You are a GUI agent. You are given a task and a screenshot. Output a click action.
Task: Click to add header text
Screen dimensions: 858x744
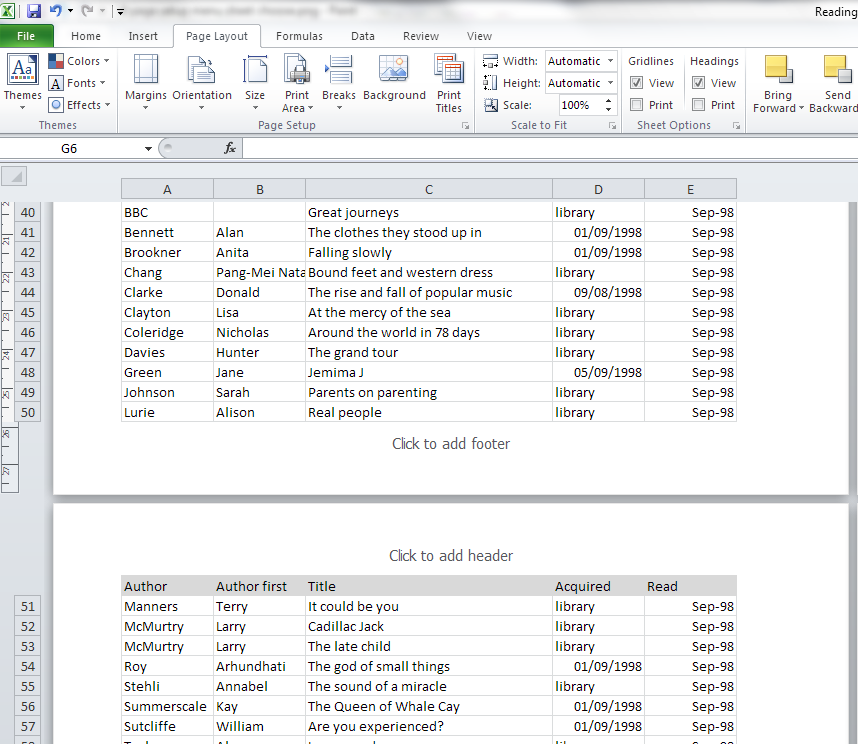tap(450, 556)
